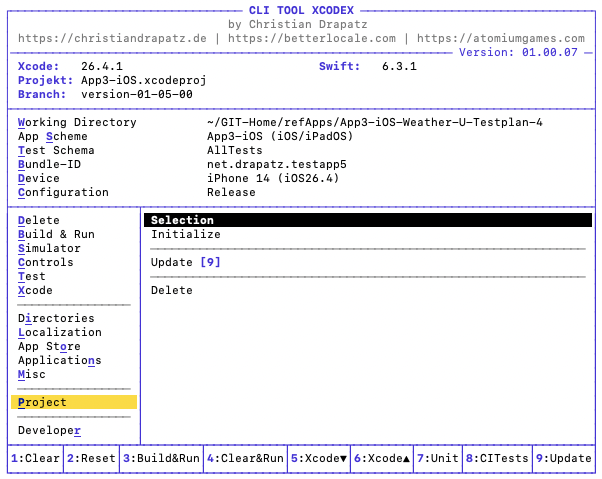Click the Xcode version 26.4.1
The image size is (602, 479).
(x=102, y=66)
